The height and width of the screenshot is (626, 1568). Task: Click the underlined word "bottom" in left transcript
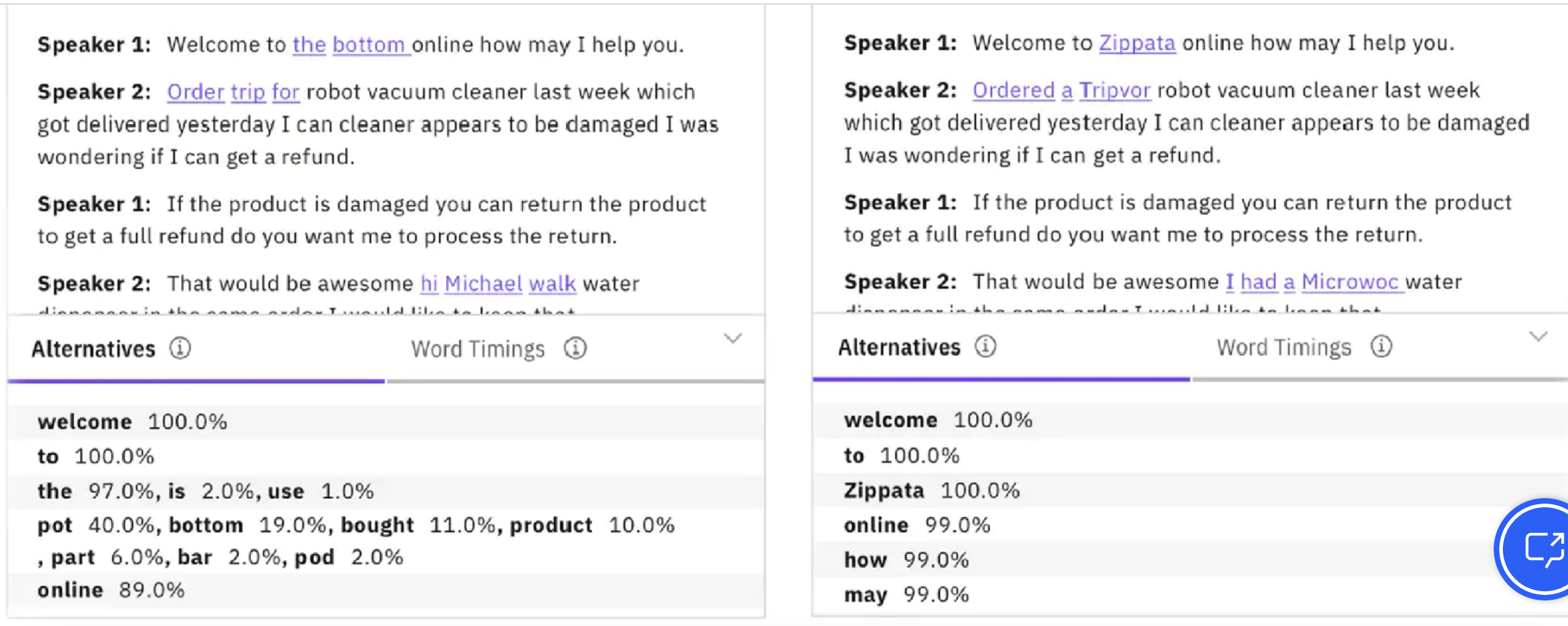[x=369, y=44]
